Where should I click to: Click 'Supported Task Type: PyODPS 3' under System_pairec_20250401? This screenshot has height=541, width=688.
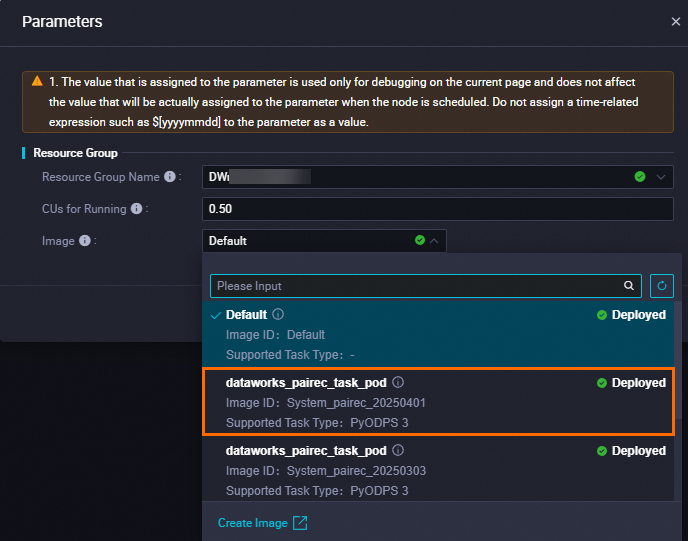coord(317,423)
